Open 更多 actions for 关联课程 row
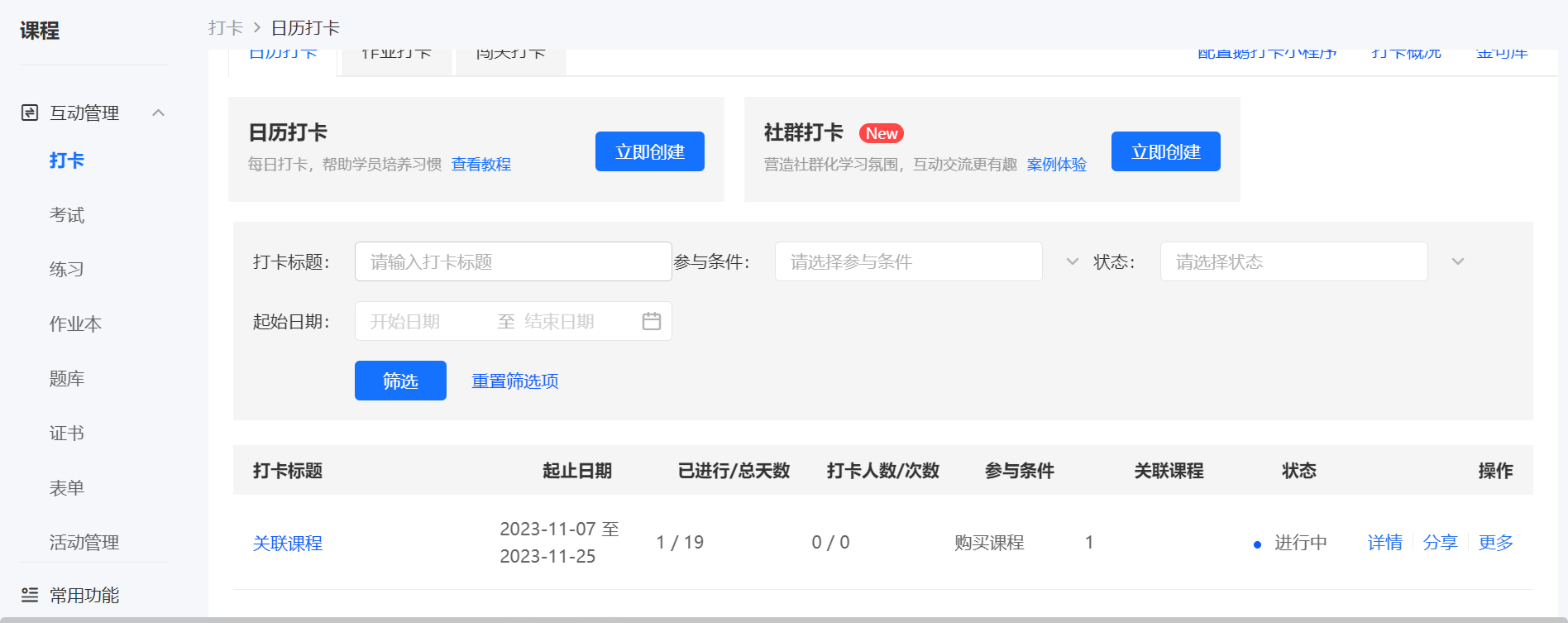Viewport: 1568px width, 623px height. click(1496, 543)
